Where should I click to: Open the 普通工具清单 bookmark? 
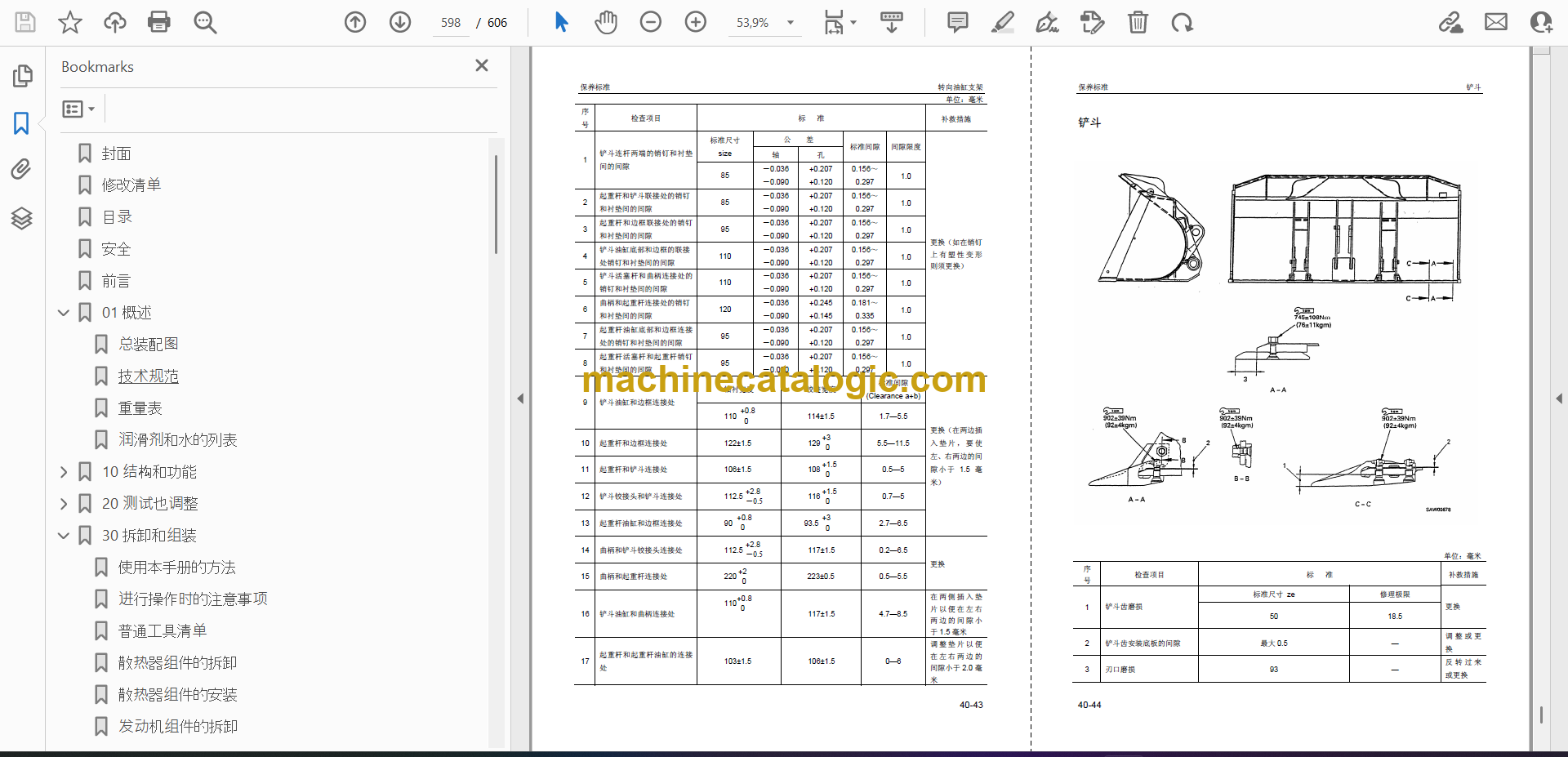pyautogui.click(x=163, y=630)
